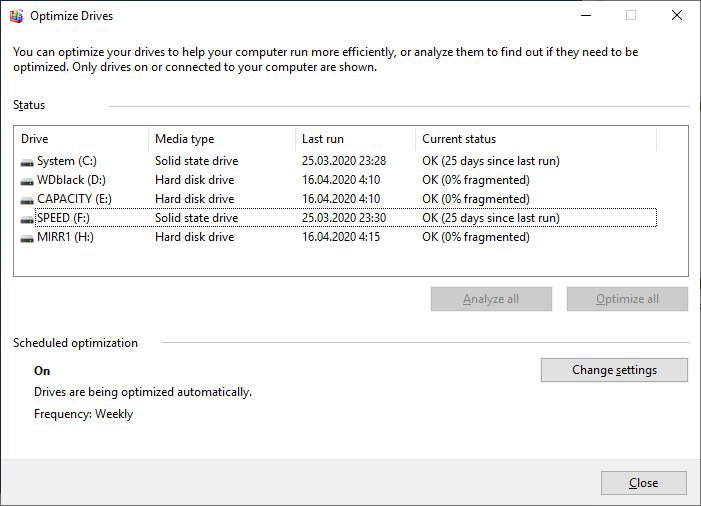Sort by the Media type column header

pyautogui.click(x=222, y=139)
